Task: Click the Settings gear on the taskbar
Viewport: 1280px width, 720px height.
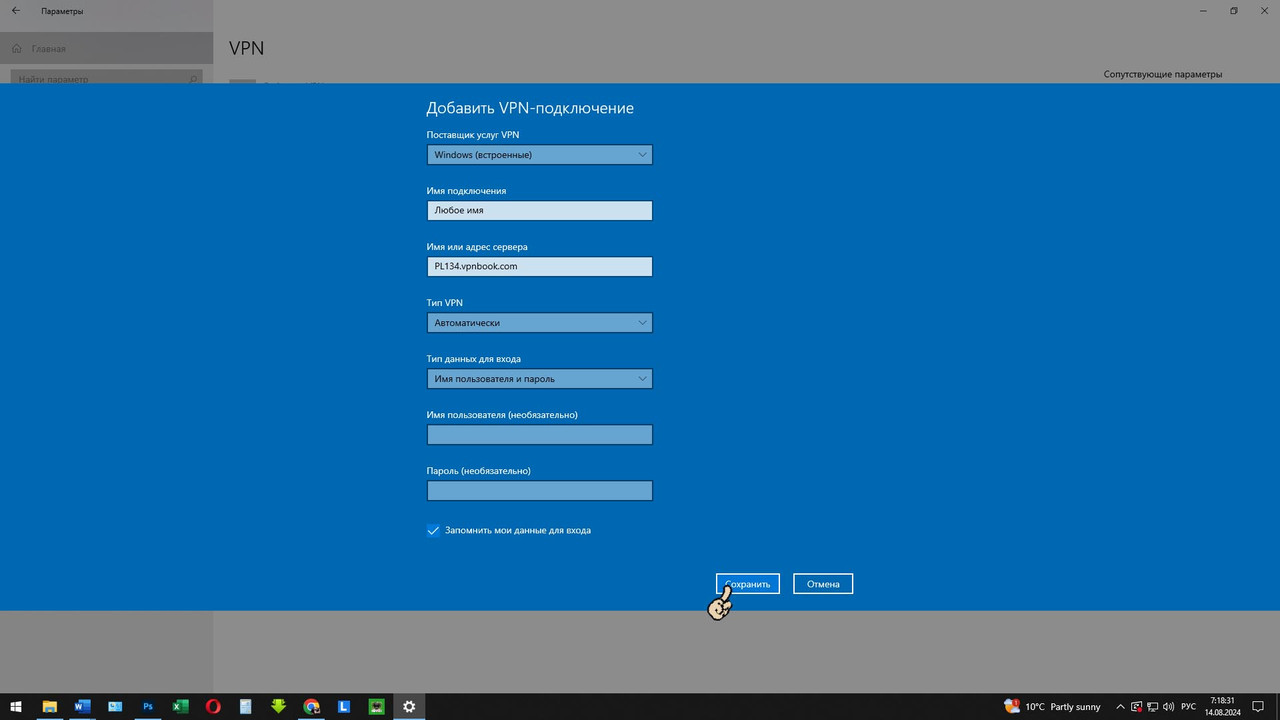Action: [409, 706]
